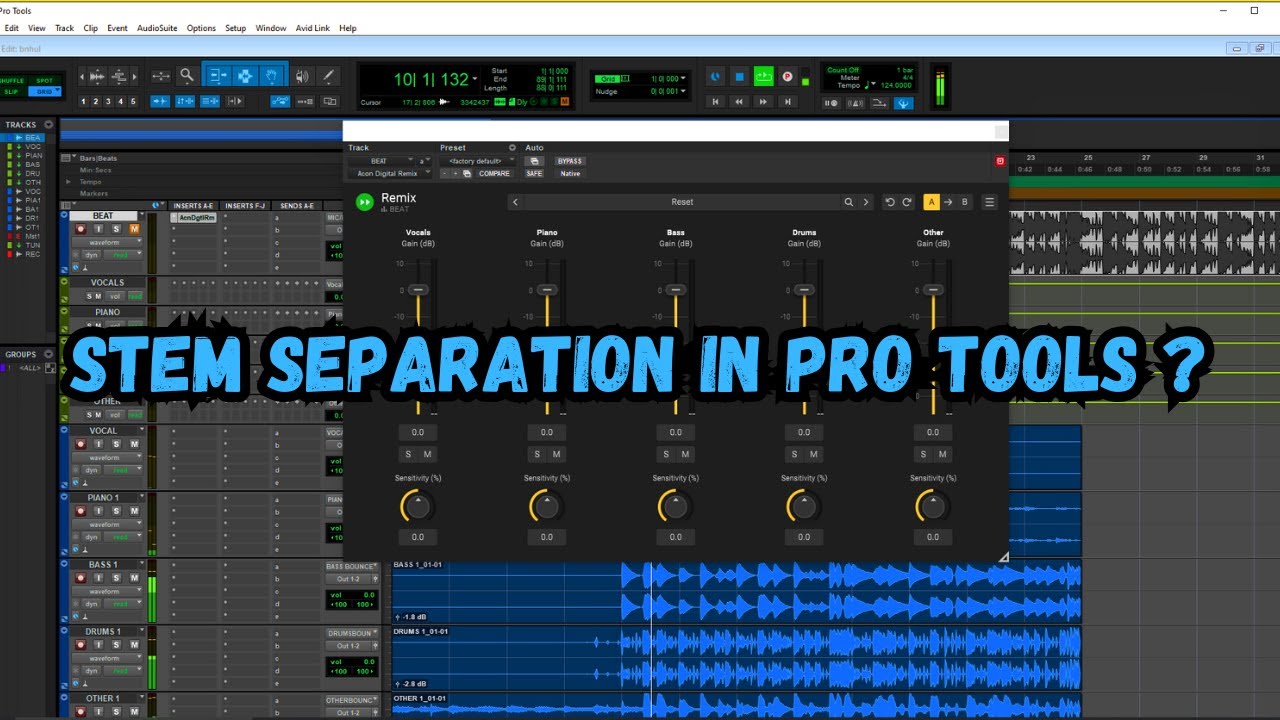Open the Track menu
Image resolution: width=1280 pixels, height=720 pixels.
tap(64, 28)
